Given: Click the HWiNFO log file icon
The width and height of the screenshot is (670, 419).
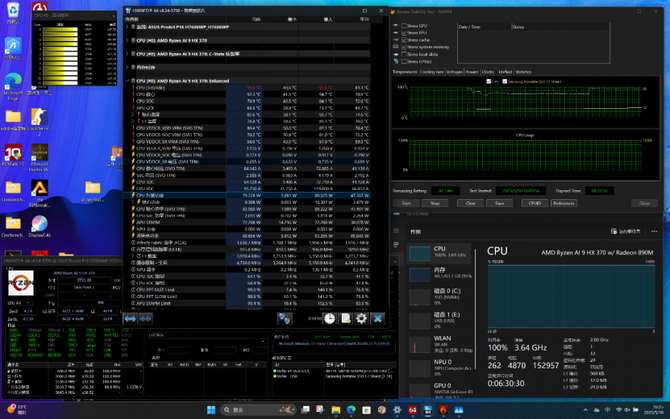Looking at the screenshot, I should (x=345, y=318).
